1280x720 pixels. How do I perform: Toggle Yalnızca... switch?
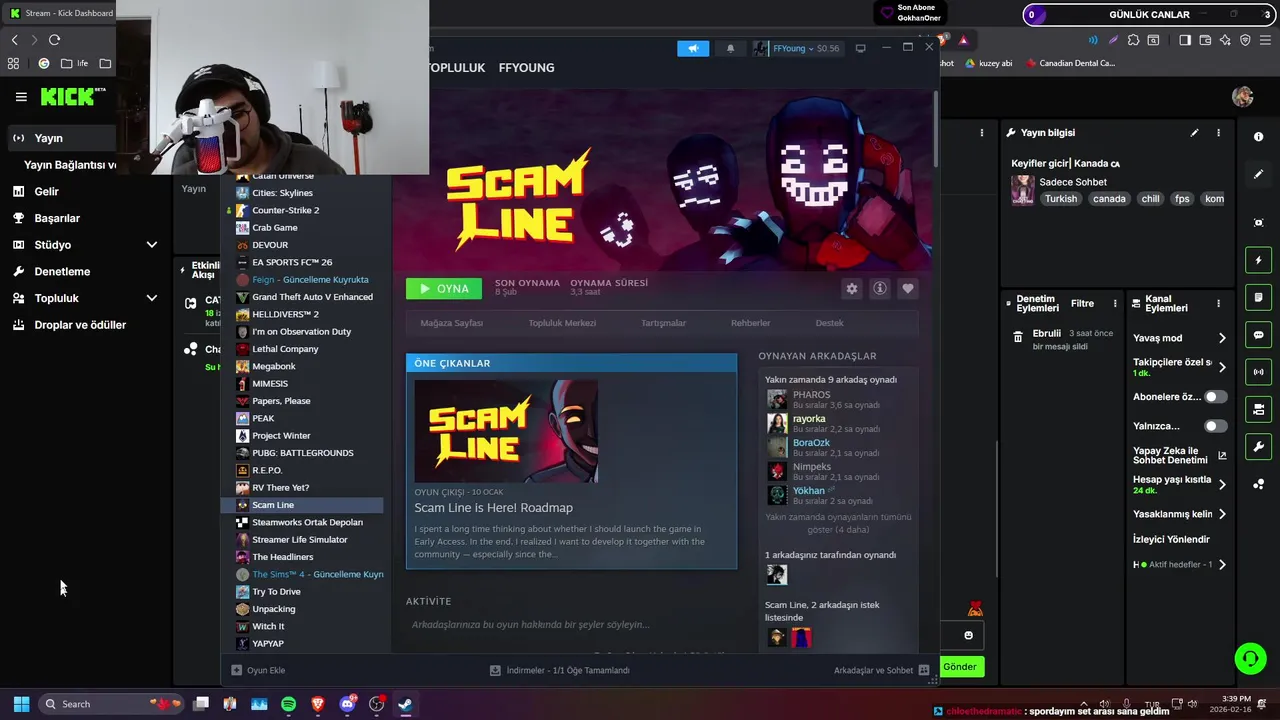tap(1216, 426)
